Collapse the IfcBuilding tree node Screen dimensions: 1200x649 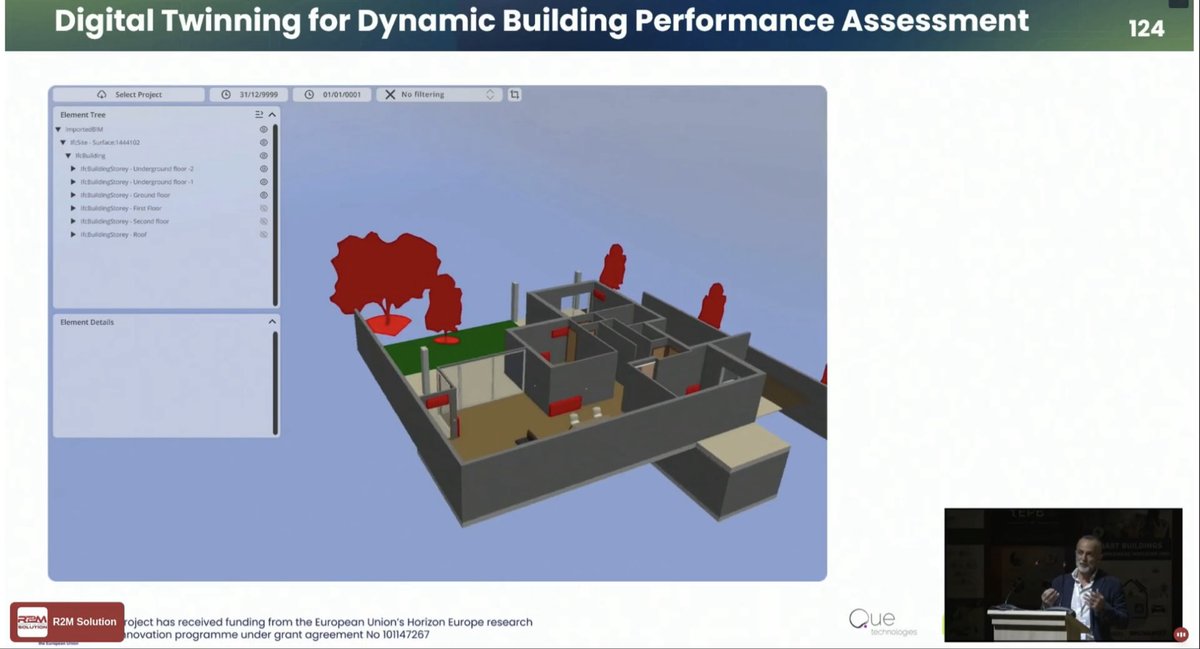[68, 155]
